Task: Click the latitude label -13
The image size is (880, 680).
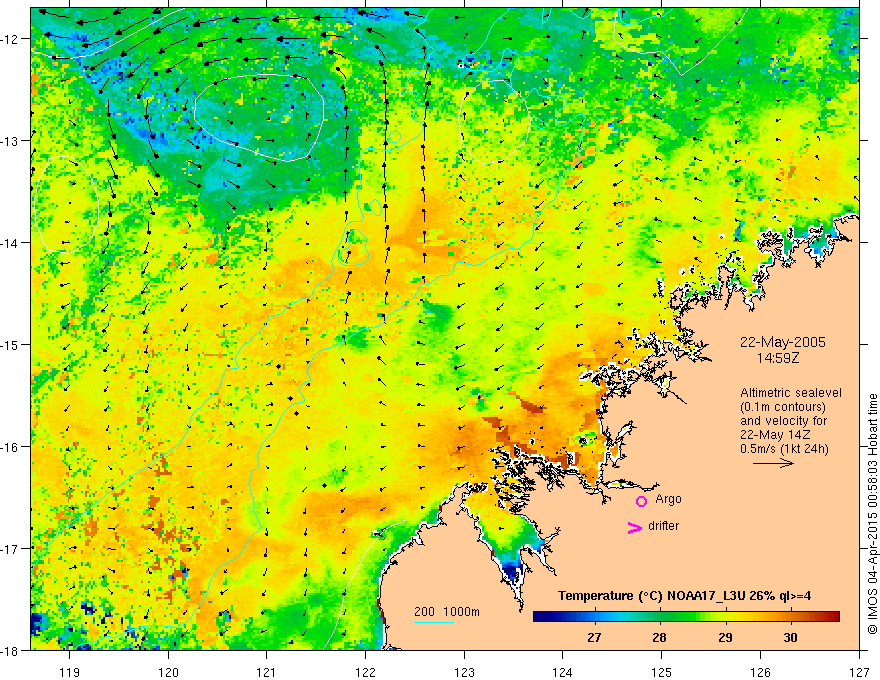Action: tap(11, 141)
